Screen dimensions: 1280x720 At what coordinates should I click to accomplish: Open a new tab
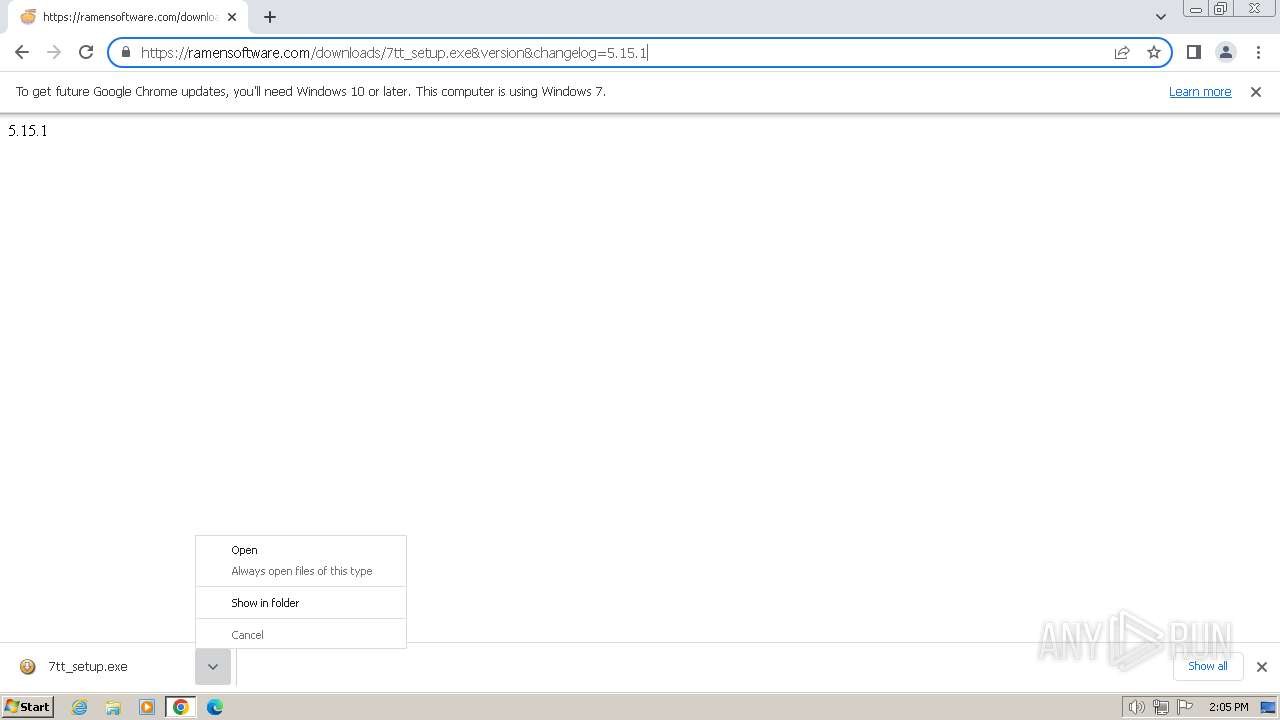pyautogui.click(x=270, y=17)
